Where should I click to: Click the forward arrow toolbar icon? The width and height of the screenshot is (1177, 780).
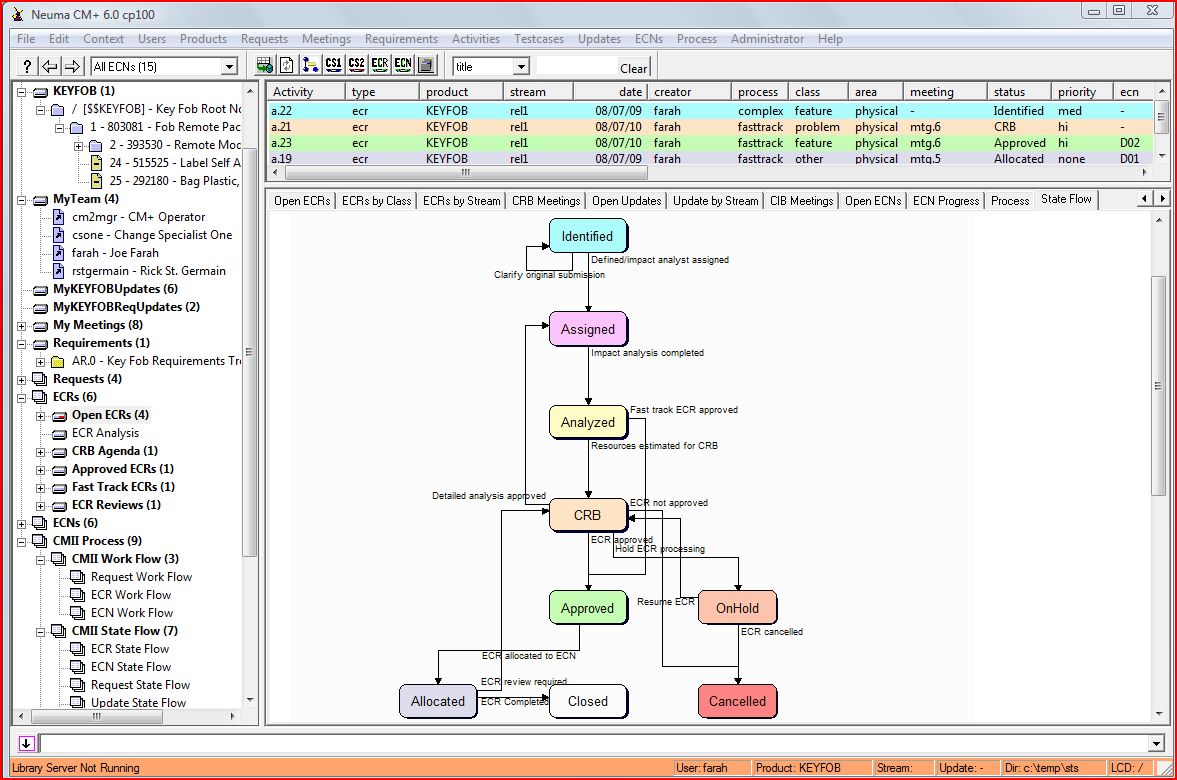[72, 66]
